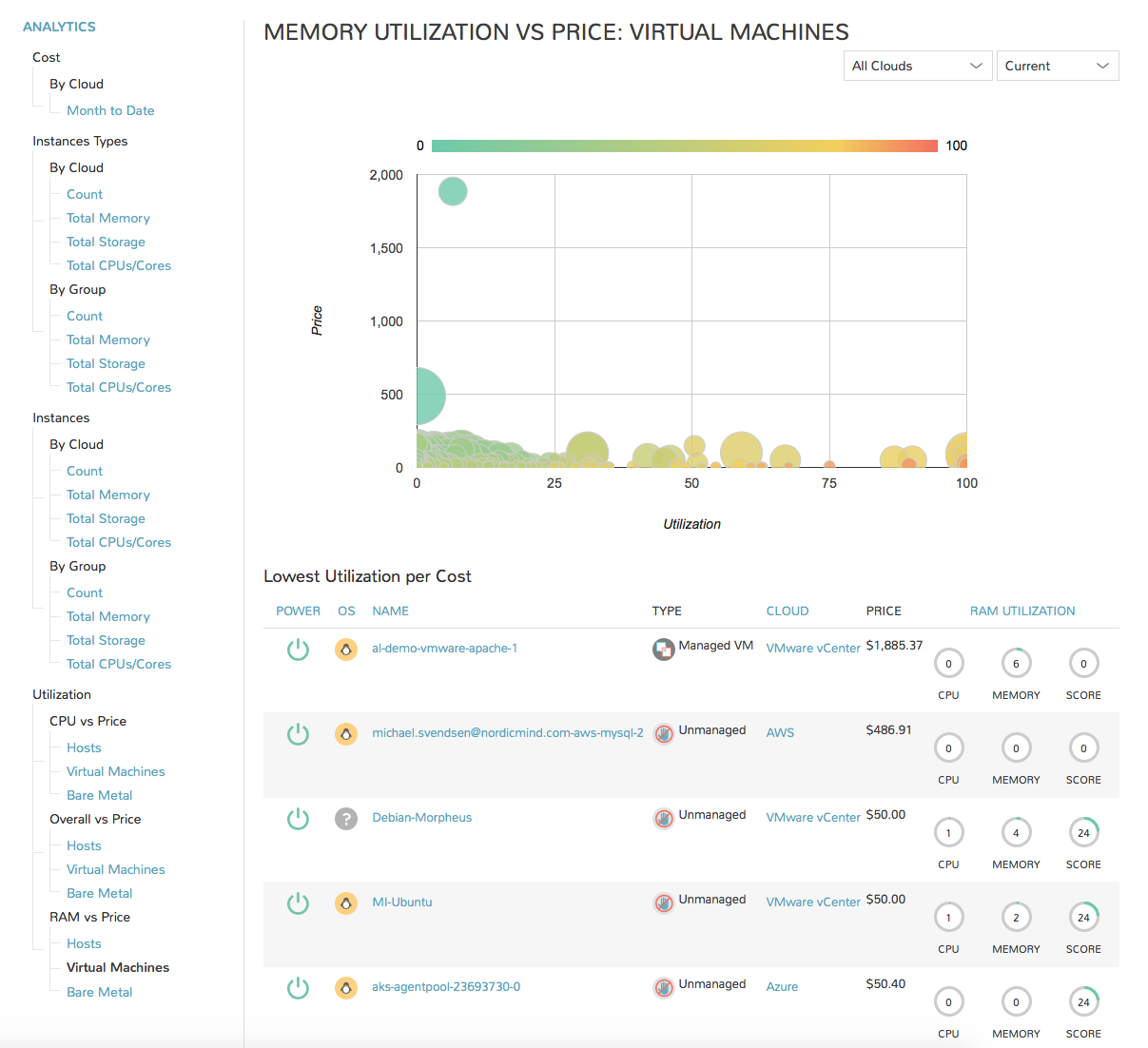1148x1048 pixels.
Task: Click Linux OS icon for aks-agentpool row
Action: (x=346, y=988)
